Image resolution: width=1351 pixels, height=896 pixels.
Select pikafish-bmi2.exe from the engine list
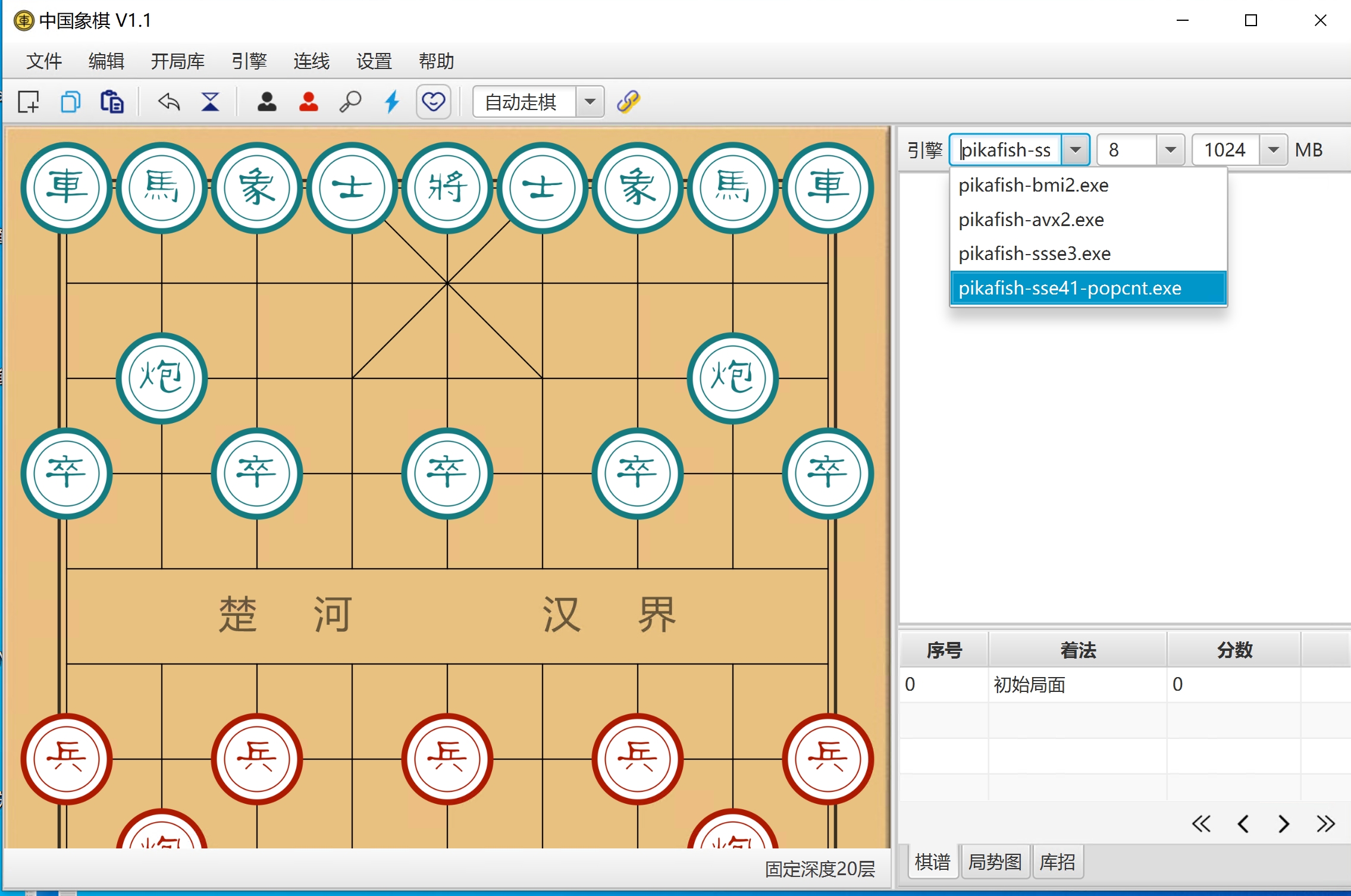[x=1089, y=185]
